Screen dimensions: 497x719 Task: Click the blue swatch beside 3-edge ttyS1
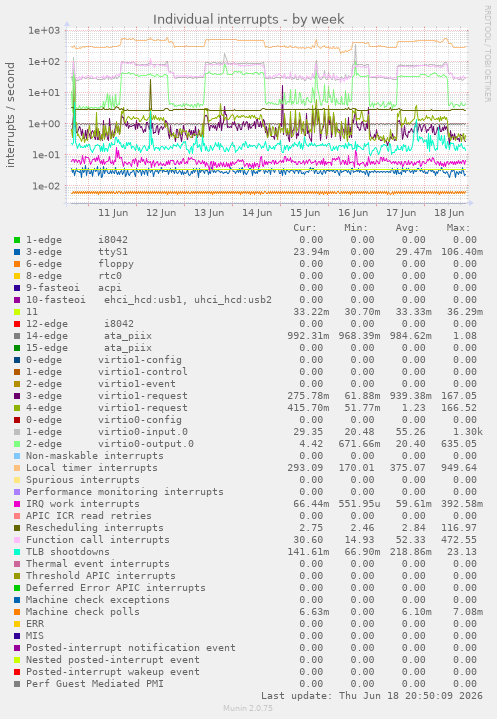coord(17,252)
